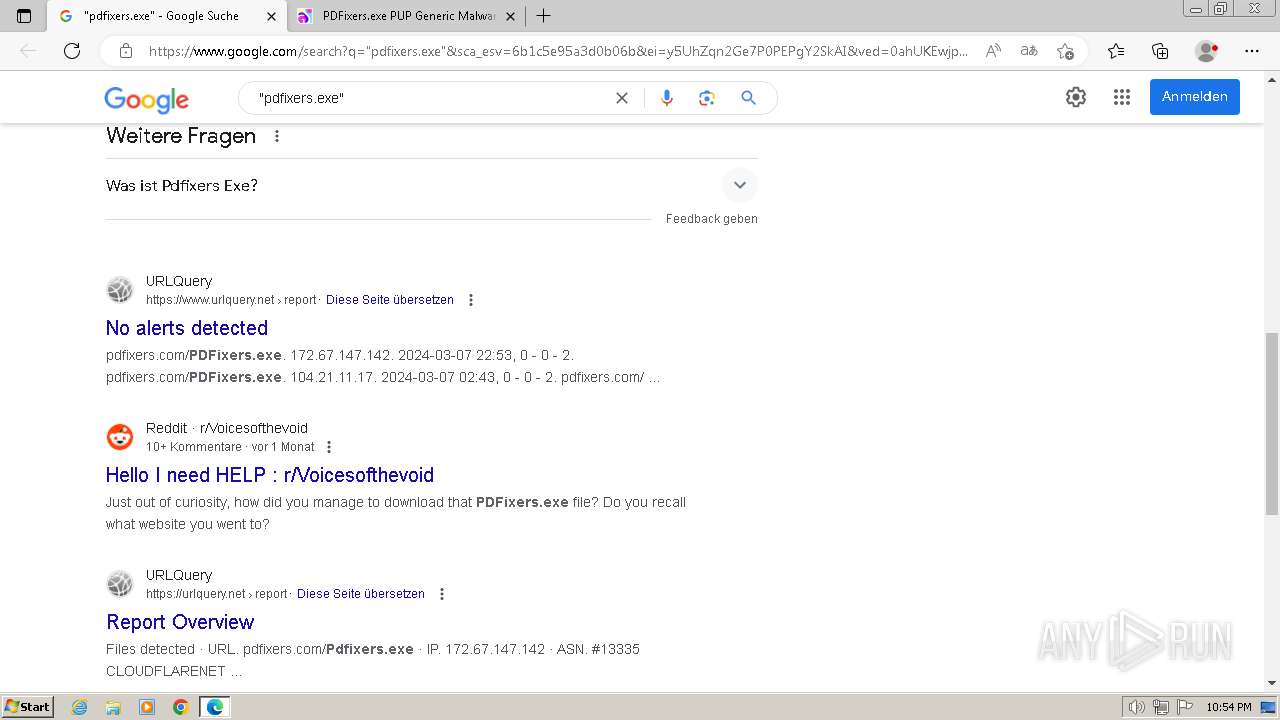Refresh the page with the reload icon
1280x720 pixels.
72,51
